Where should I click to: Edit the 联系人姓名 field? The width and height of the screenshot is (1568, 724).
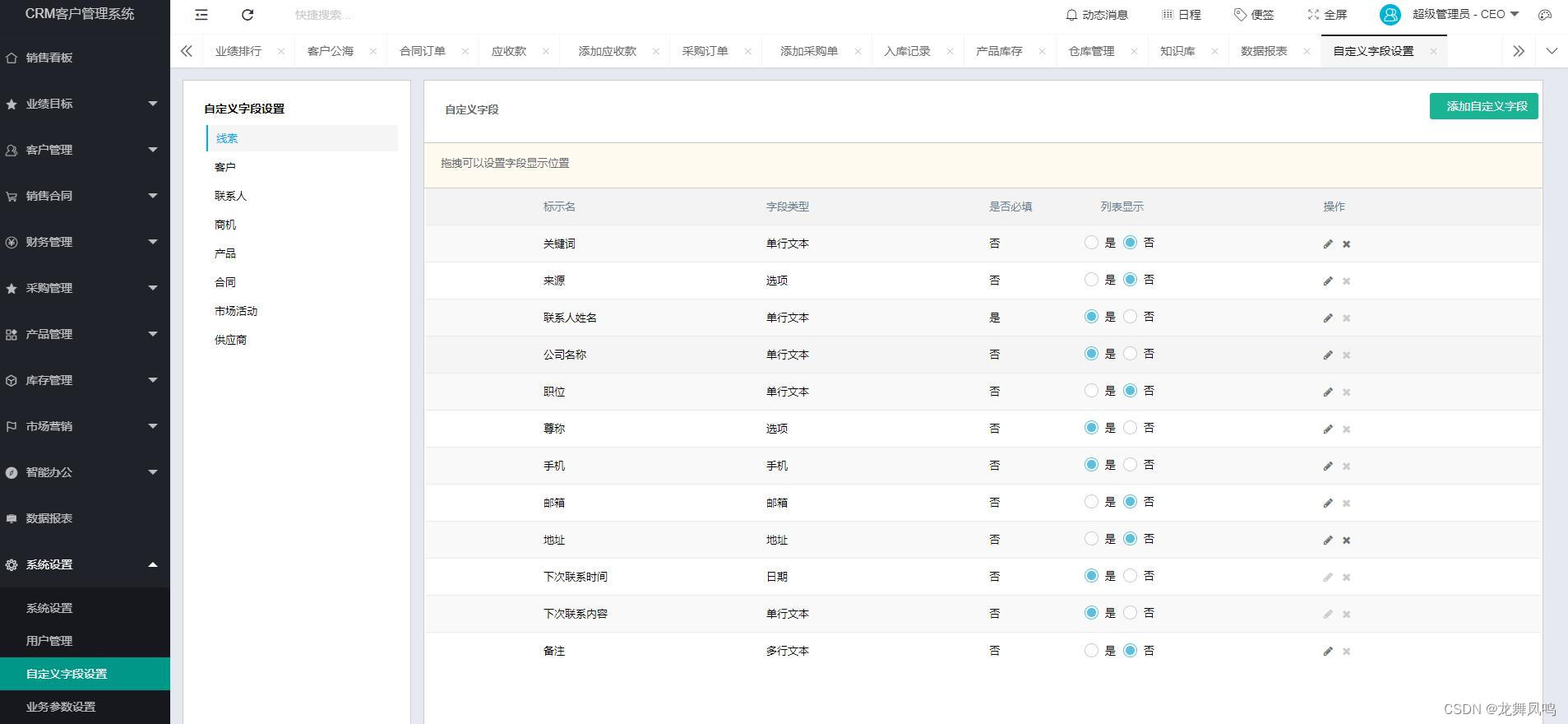pyautogui.click(x=1328, y=318)
